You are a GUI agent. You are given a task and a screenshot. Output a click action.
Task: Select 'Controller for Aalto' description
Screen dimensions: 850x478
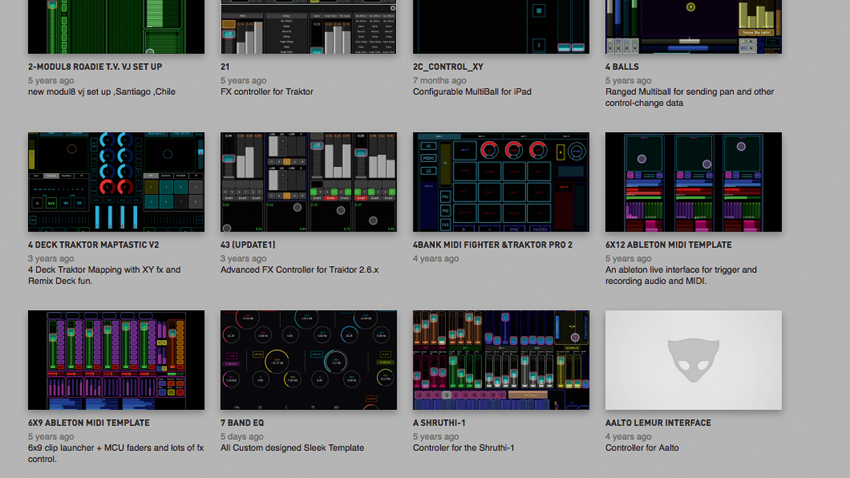point(642,448)
